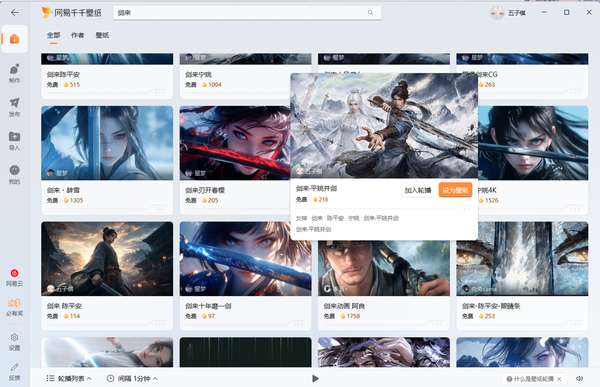Dismiss the 什么是壁纸轮播 tip
The width and height of the screenshot is (600, 387).
(x=559, y=379)
